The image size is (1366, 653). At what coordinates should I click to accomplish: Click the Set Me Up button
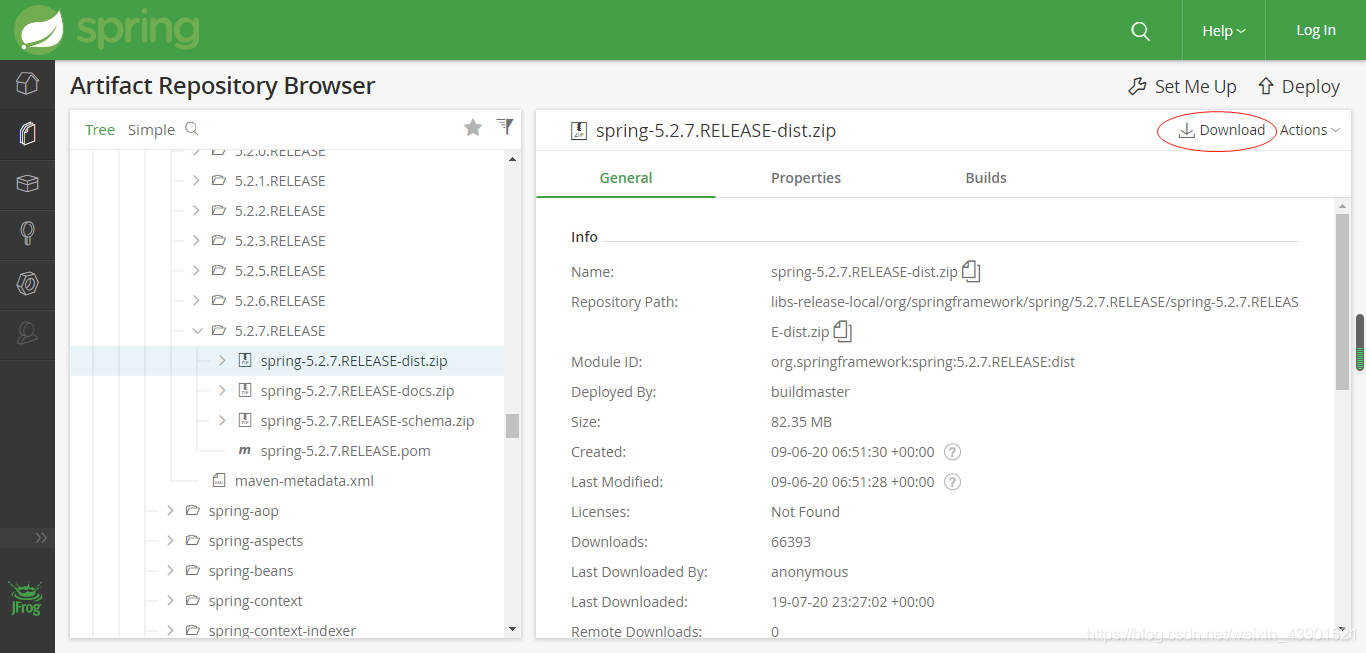(1182, 87)
